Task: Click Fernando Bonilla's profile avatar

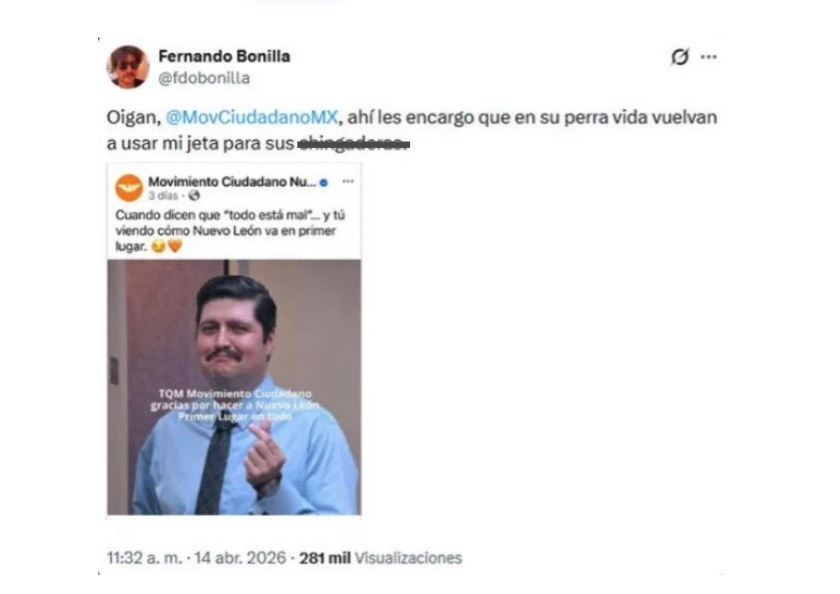Action: [x=128, y=66]
